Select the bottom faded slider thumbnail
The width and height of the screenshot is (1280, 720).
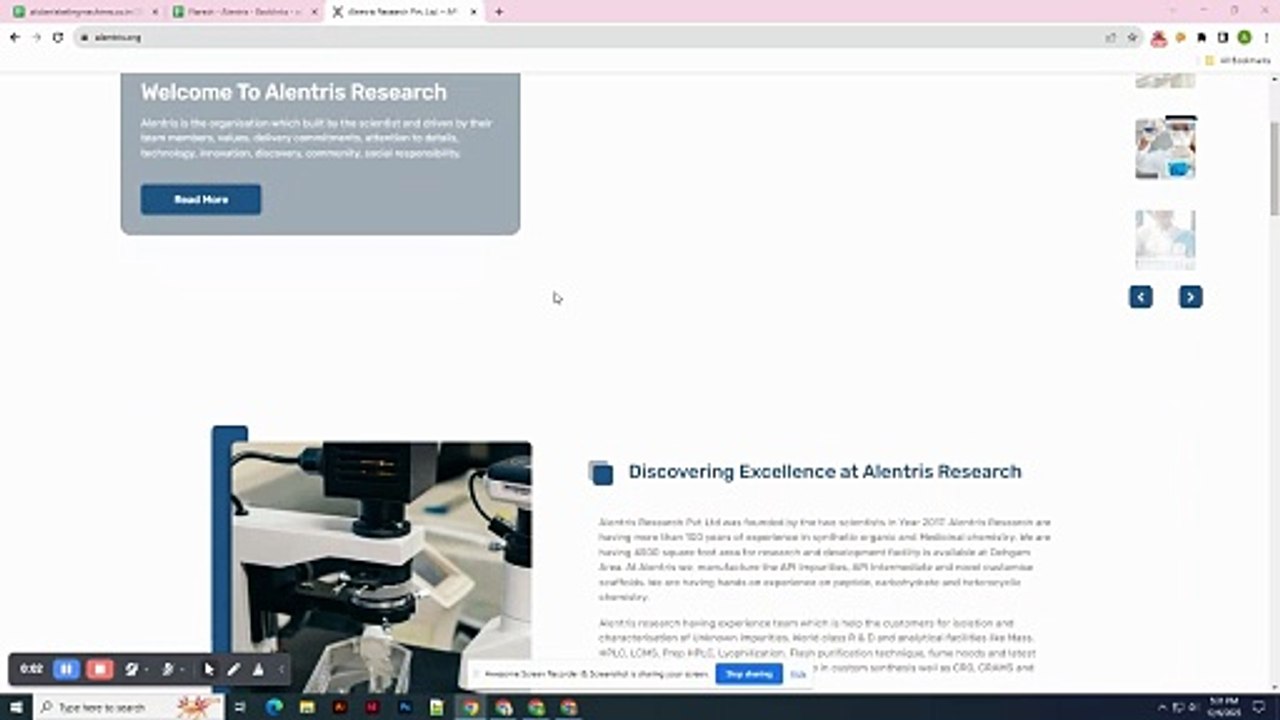tap(1165, 239)
